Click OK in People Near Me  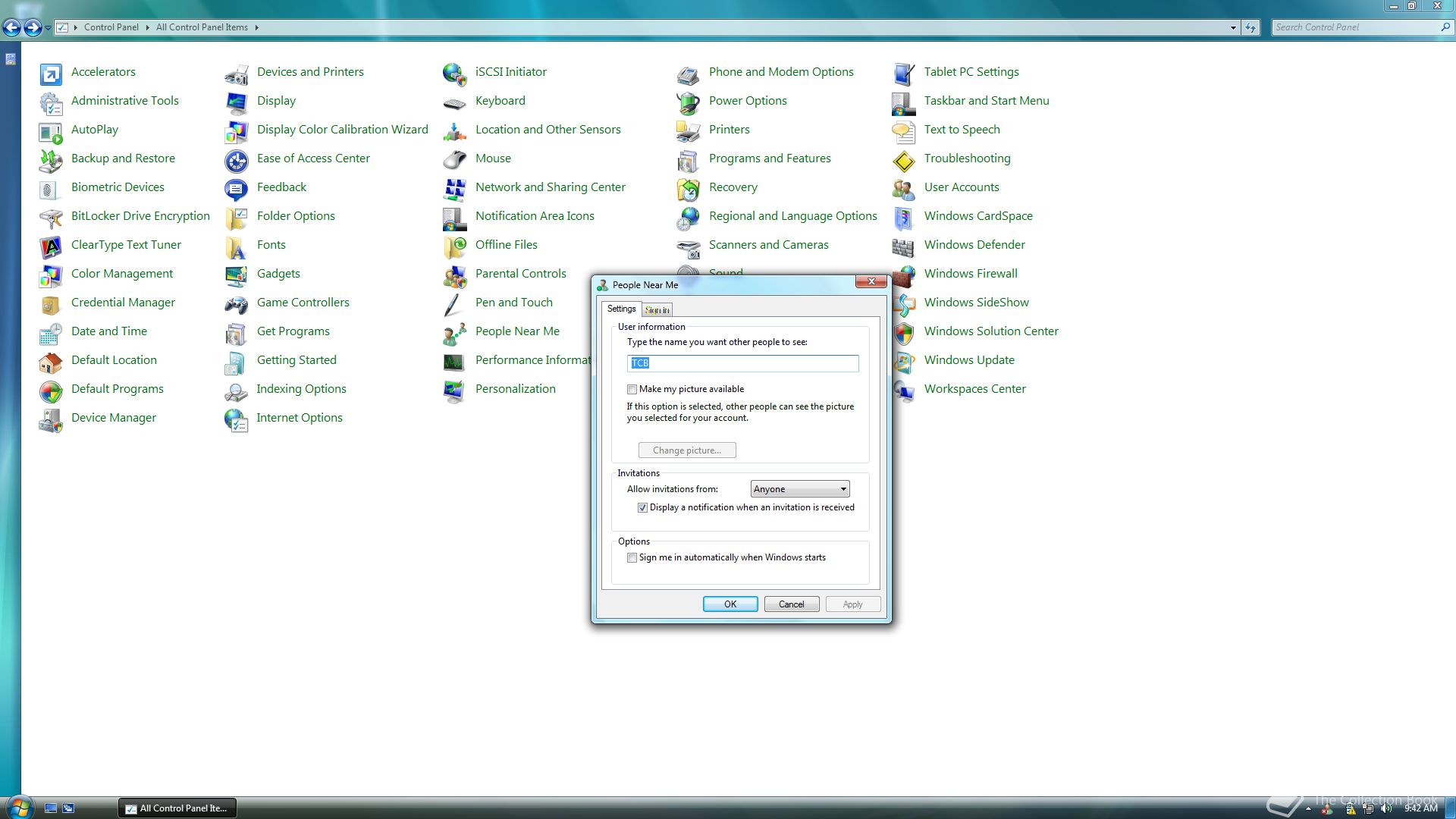[x=730, y=604]
